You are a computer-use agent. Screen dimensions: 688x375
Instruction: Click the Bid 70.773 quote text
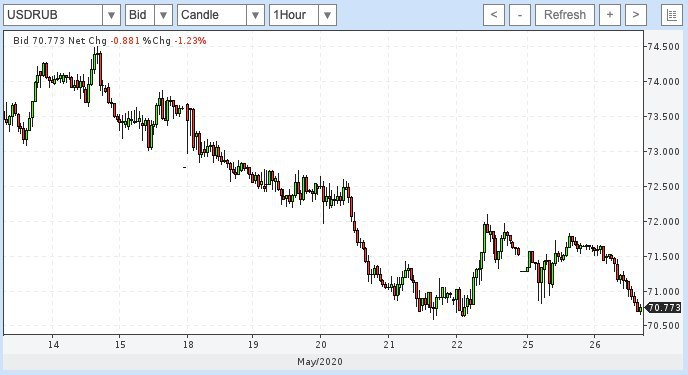(39, 41)
